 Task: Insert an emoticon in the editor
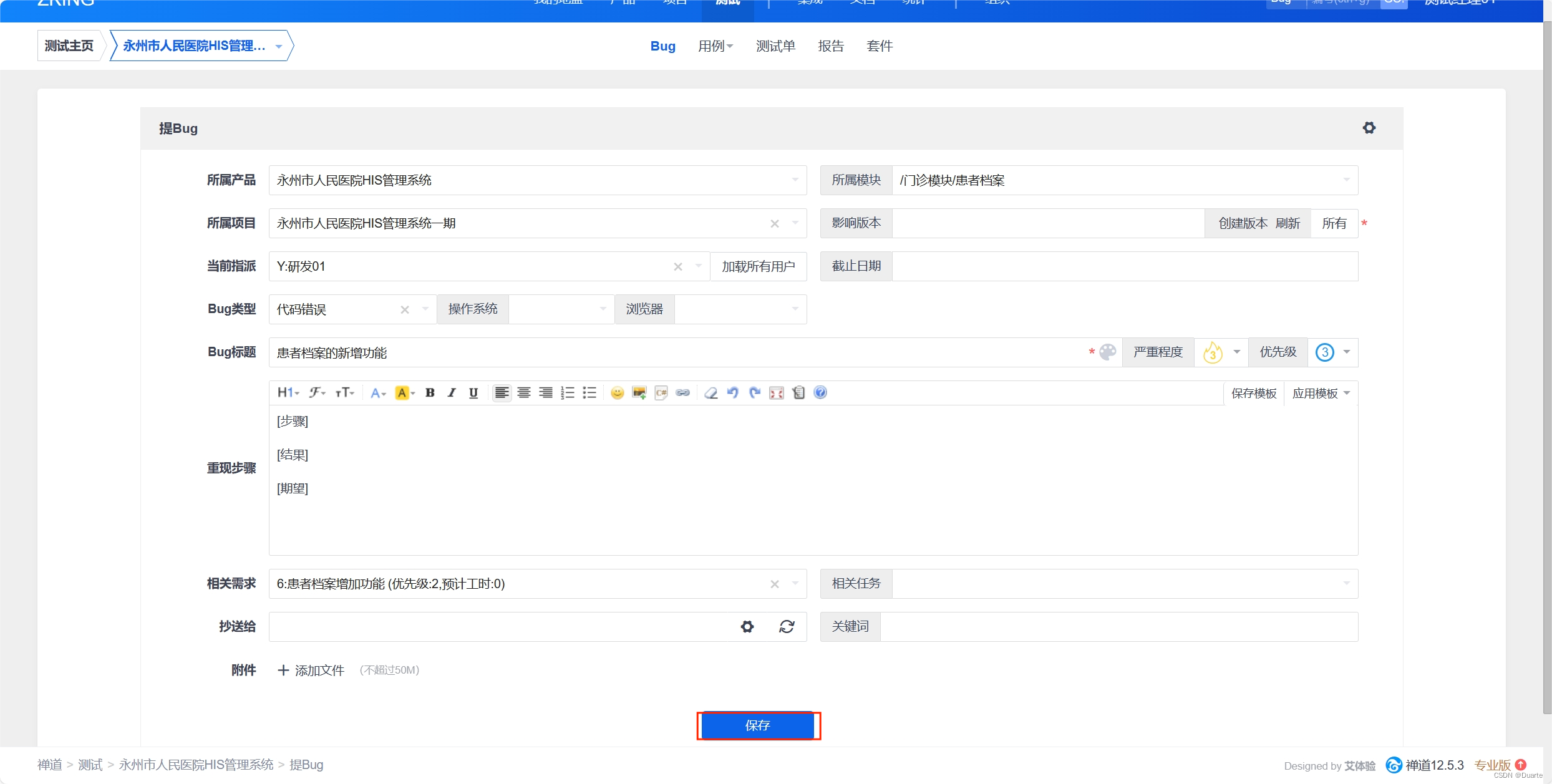tap(617, 393)
